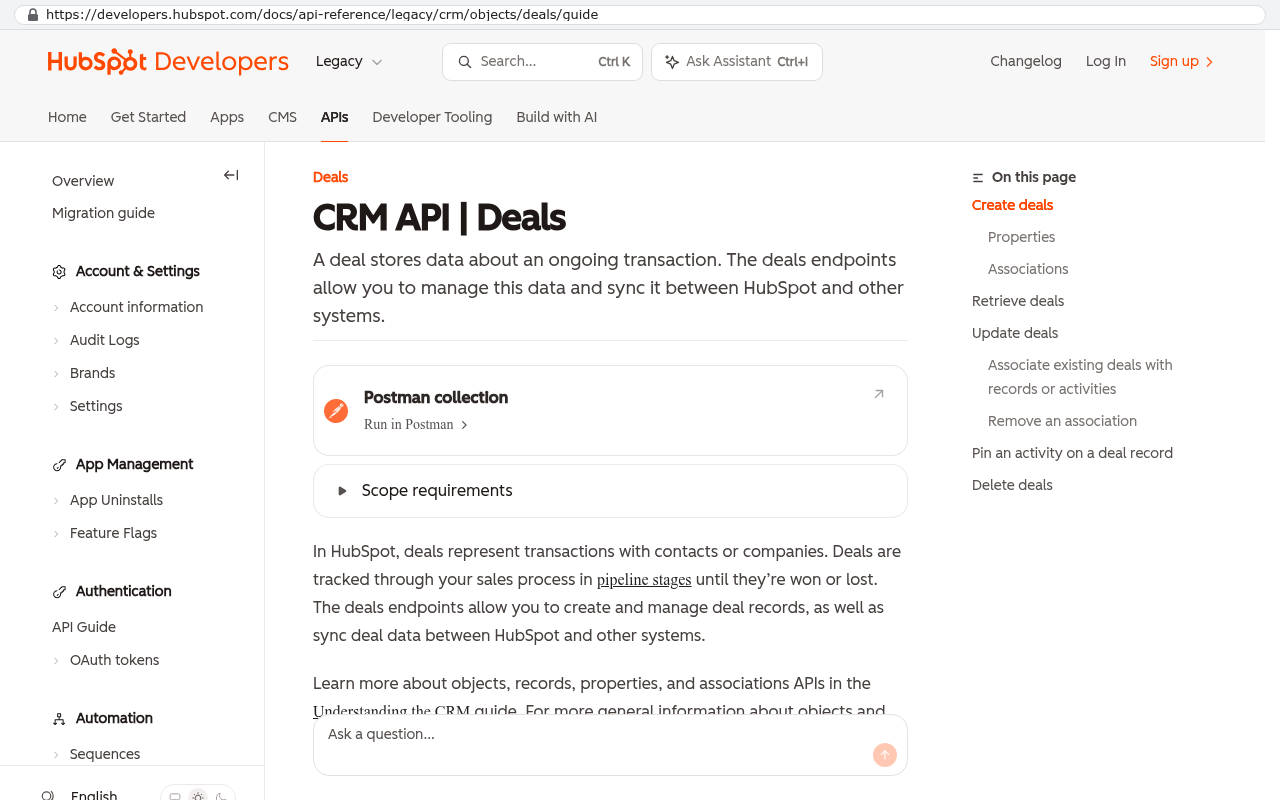Expand OAuth tokens sidebar item
The width and height of the screenshot is (1280, 800).
tap(106, 660)
